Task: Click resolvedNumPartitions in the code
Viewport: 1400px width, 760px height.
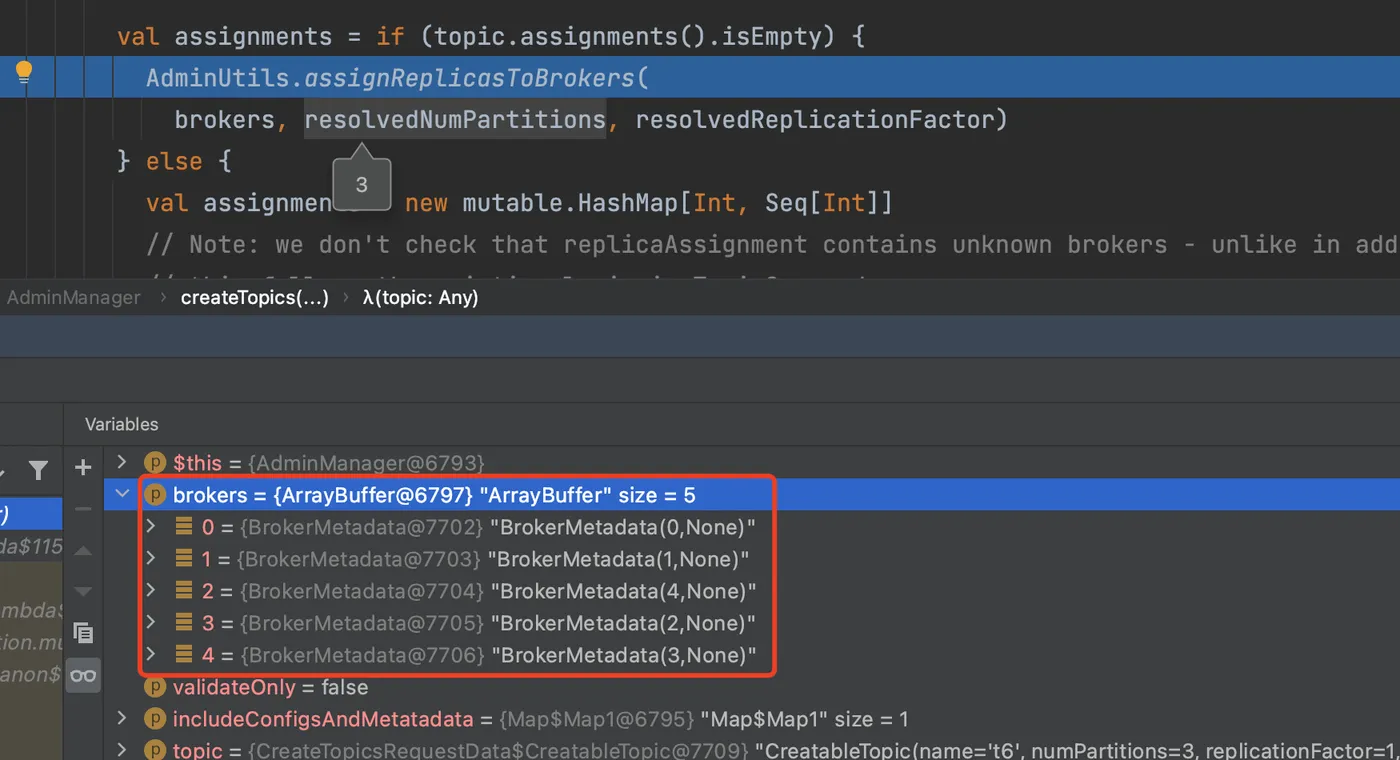Action: pyautogui.click(x=455, y=120)
